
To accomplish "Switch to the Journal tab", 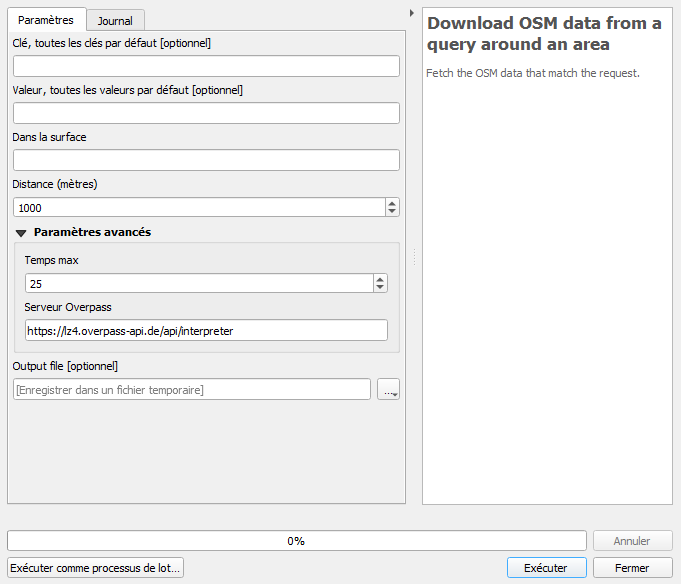I will click(x=115, y=21).
